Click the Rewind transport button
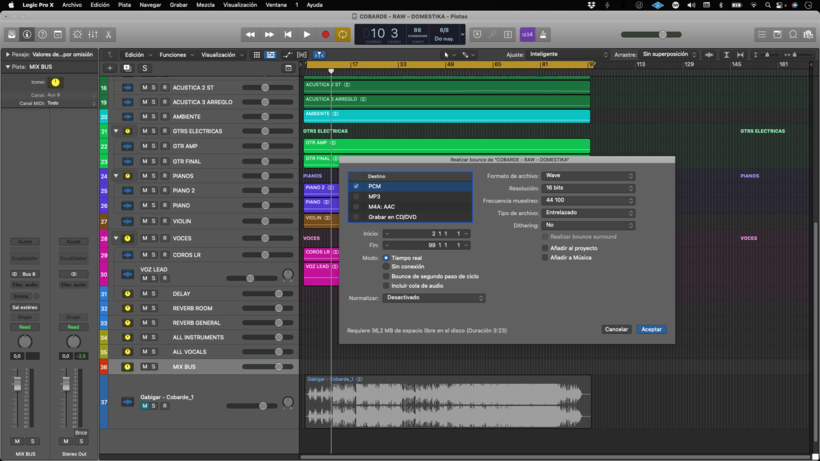The image size is (820, 461). tap(250, 34)
